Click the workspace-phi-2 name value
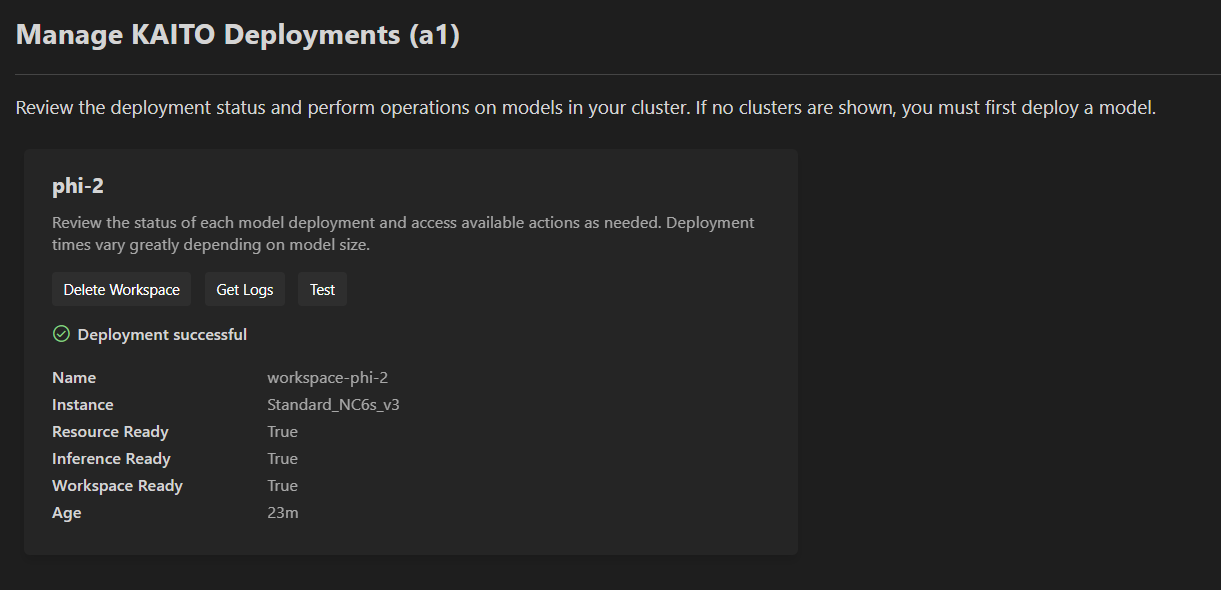The image size is (1221, 590). (x=328, y=378)
